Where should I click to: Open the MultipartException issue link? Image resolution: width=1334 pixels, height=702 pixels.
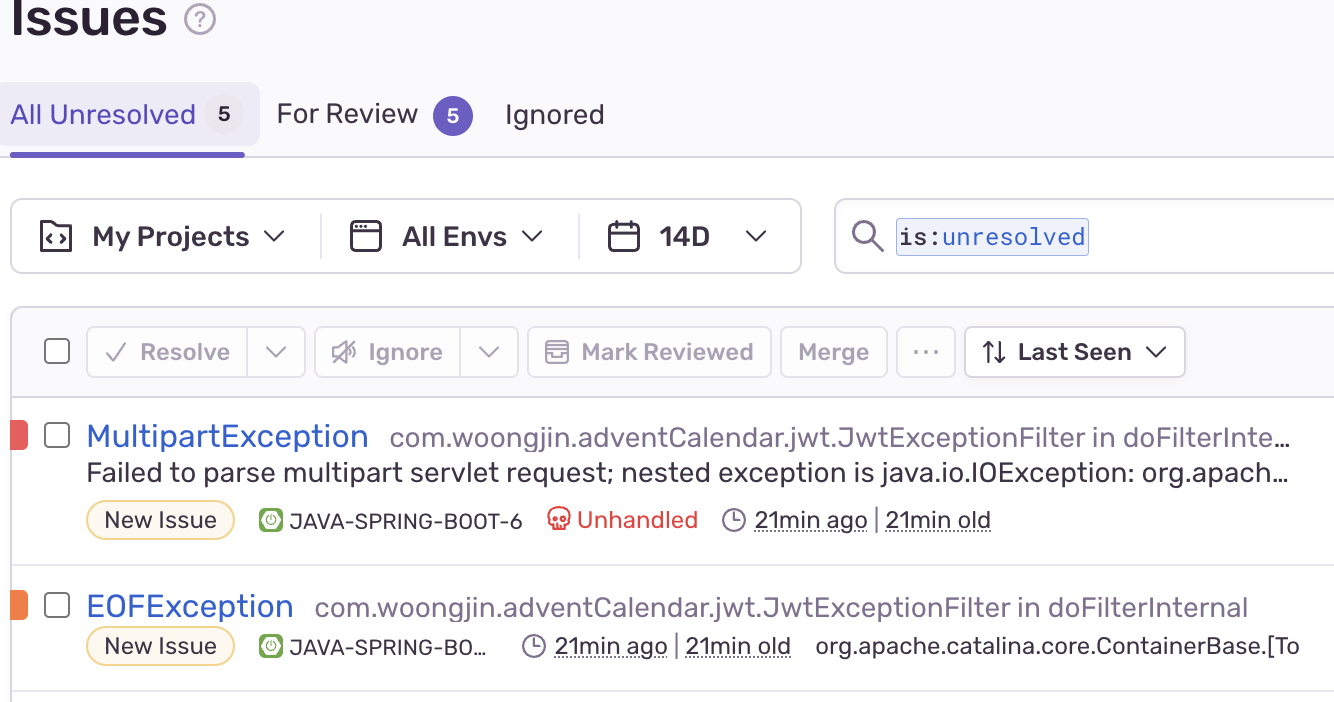(x=228, y=436)
